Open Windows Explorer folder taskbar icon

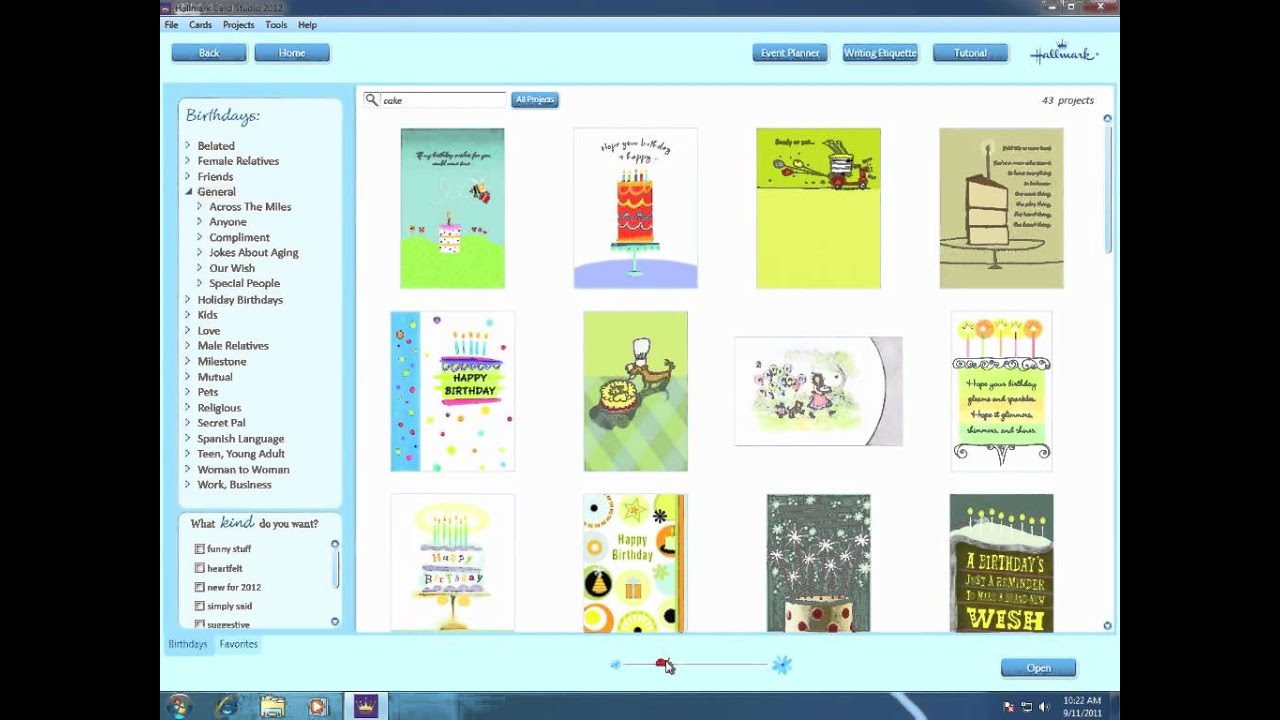[272, 707]
